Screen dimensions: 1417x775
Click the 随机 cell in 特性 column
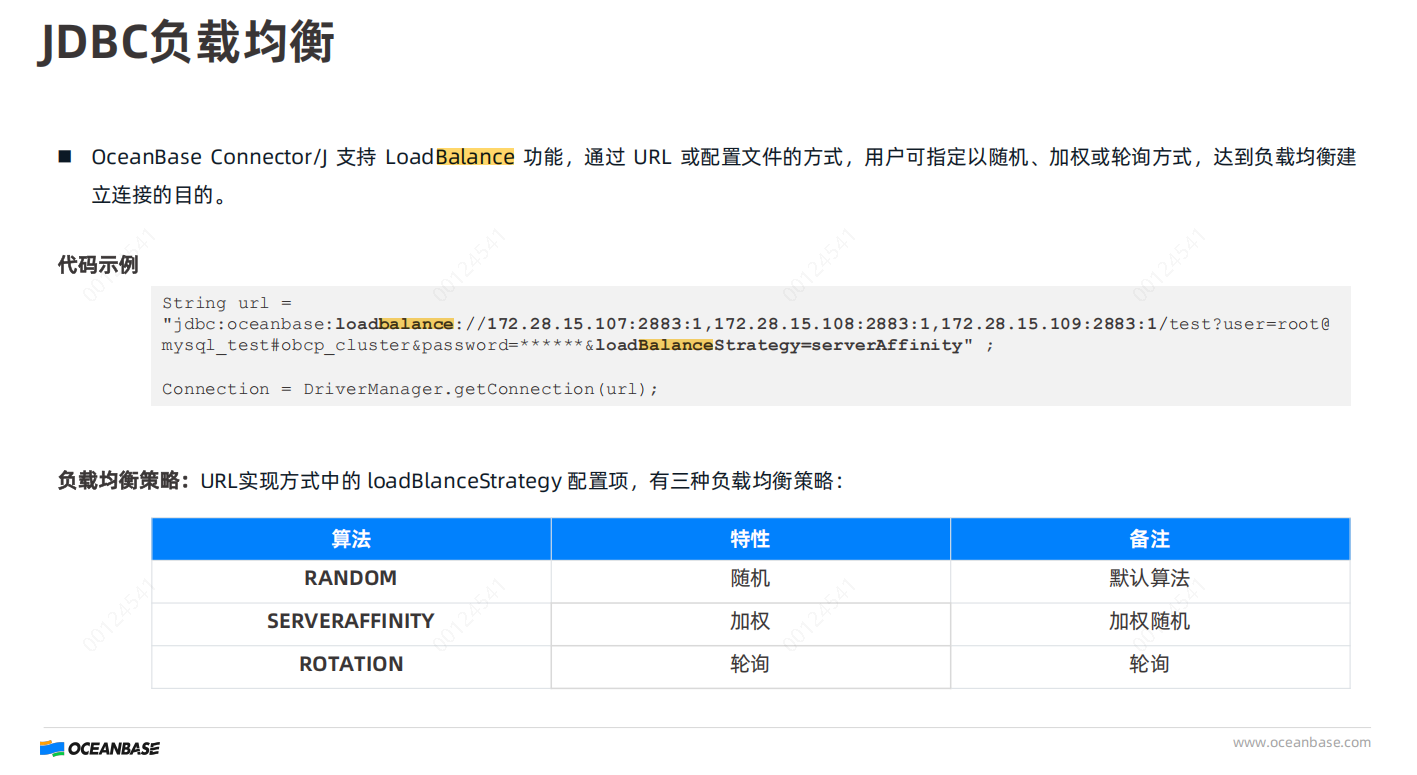pos(750,578)
